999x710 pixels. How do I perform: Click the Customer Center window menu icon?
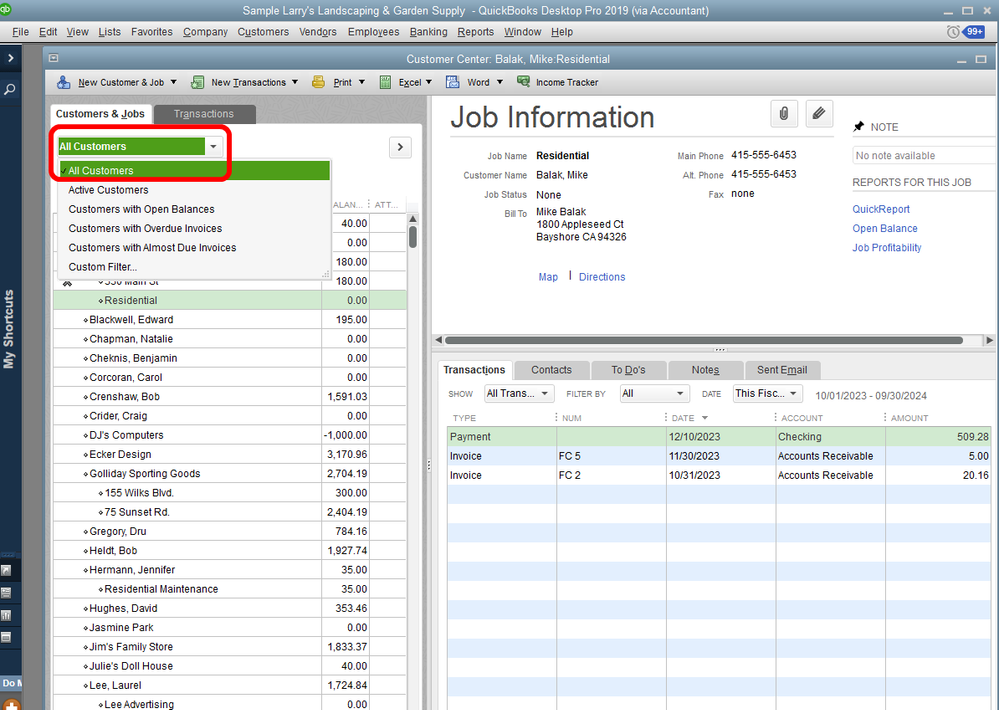[54, 58]
